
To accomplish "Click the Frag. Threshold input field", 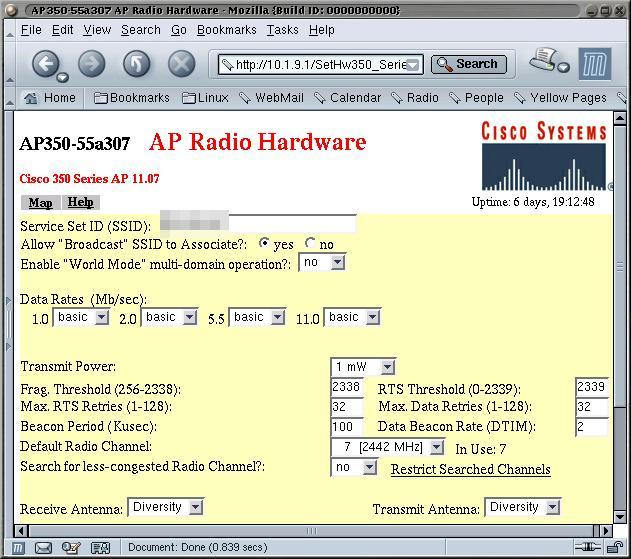I will [347, 387].
